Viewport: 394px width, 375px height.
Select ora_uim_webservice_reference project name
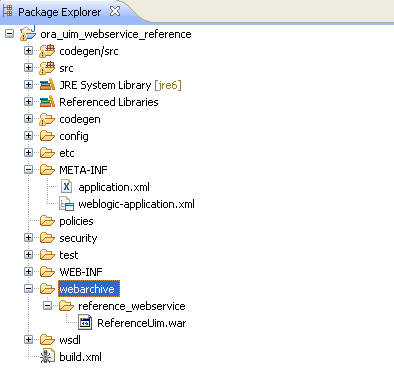116,34
